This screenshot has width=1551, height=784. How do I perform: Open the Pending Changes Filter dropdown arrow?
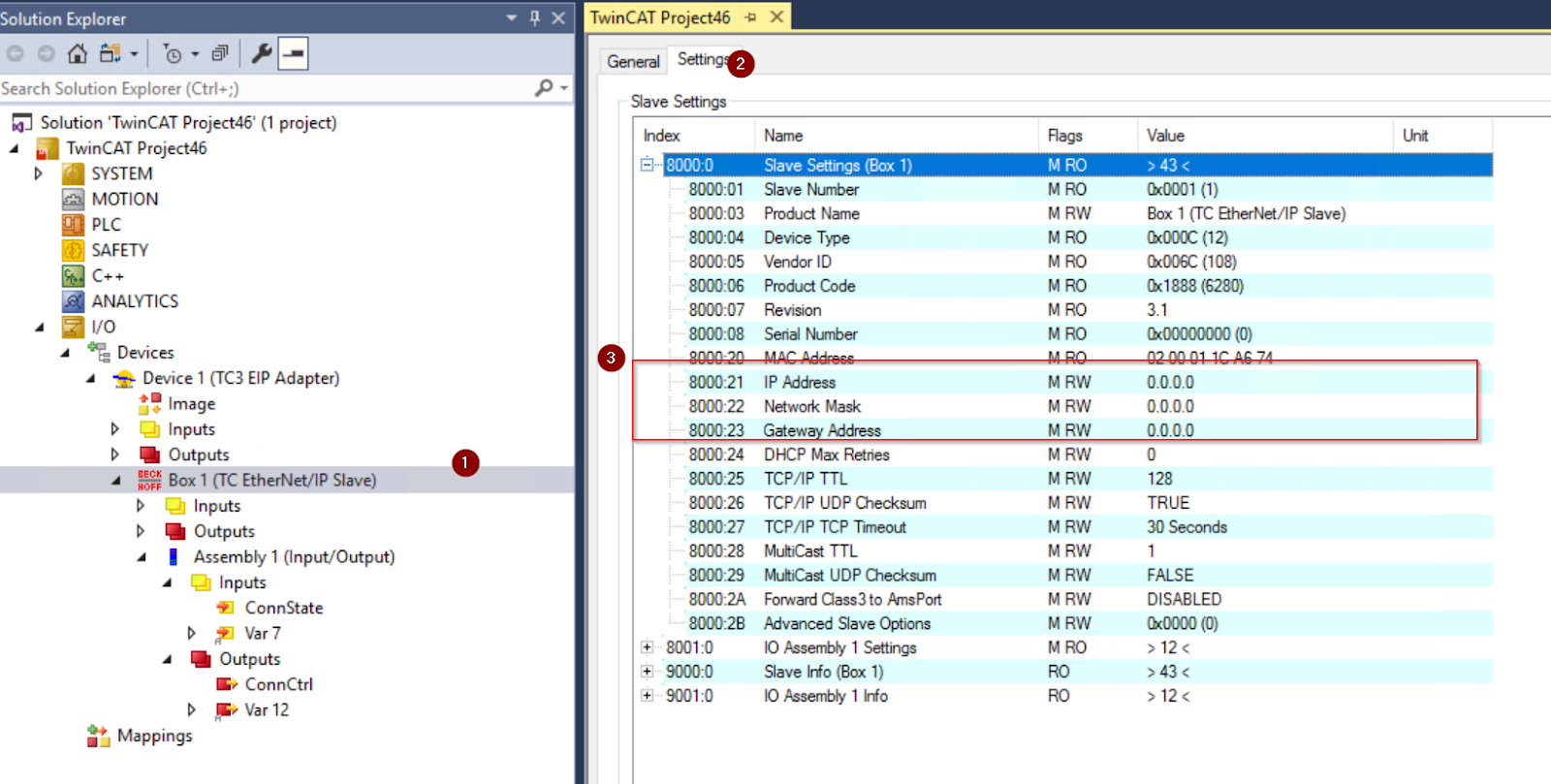pyautogui.click(x=195, y=54)
